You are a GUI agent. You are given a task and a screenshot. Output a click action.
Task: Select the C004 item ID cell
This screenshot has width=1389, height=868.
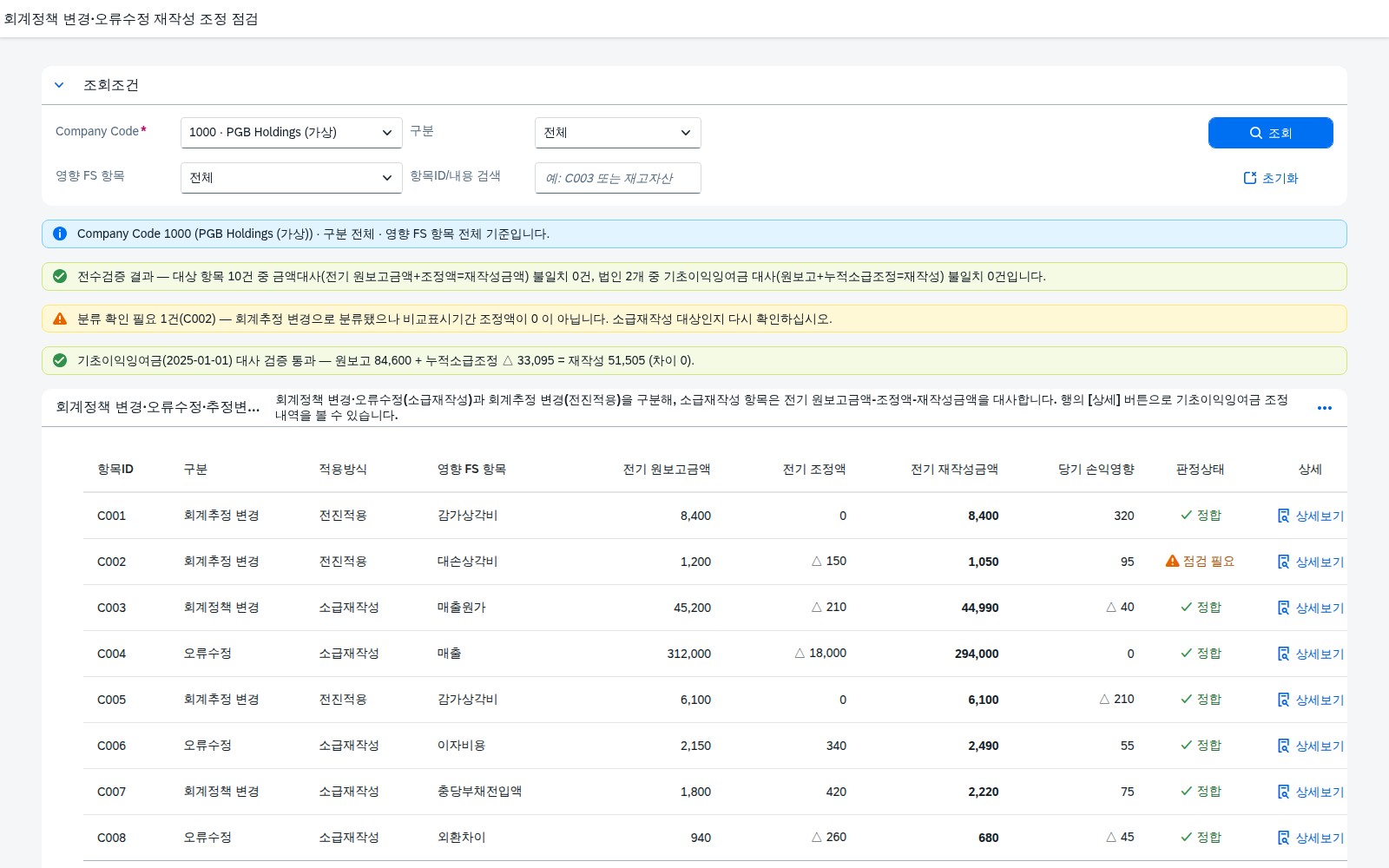[112, 654]
